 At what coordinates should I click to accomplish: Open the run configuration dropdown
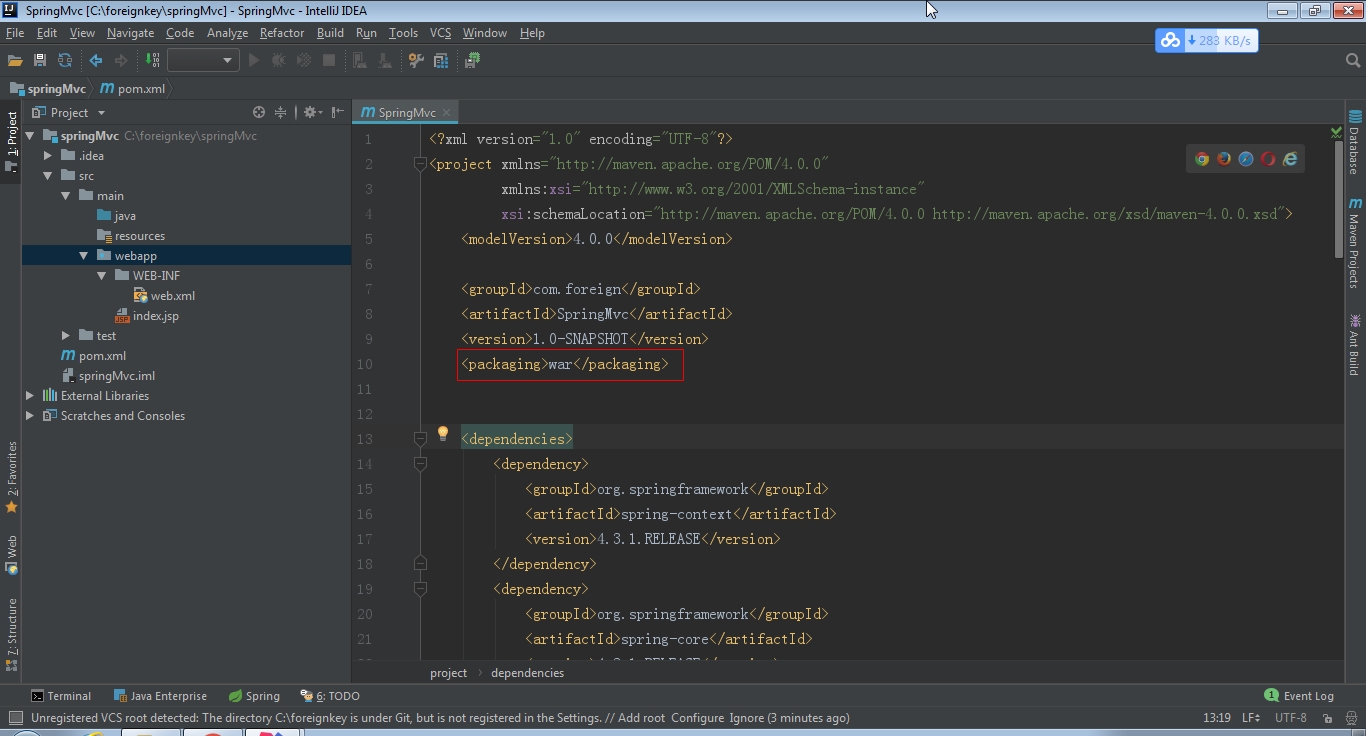click(203, 61)
